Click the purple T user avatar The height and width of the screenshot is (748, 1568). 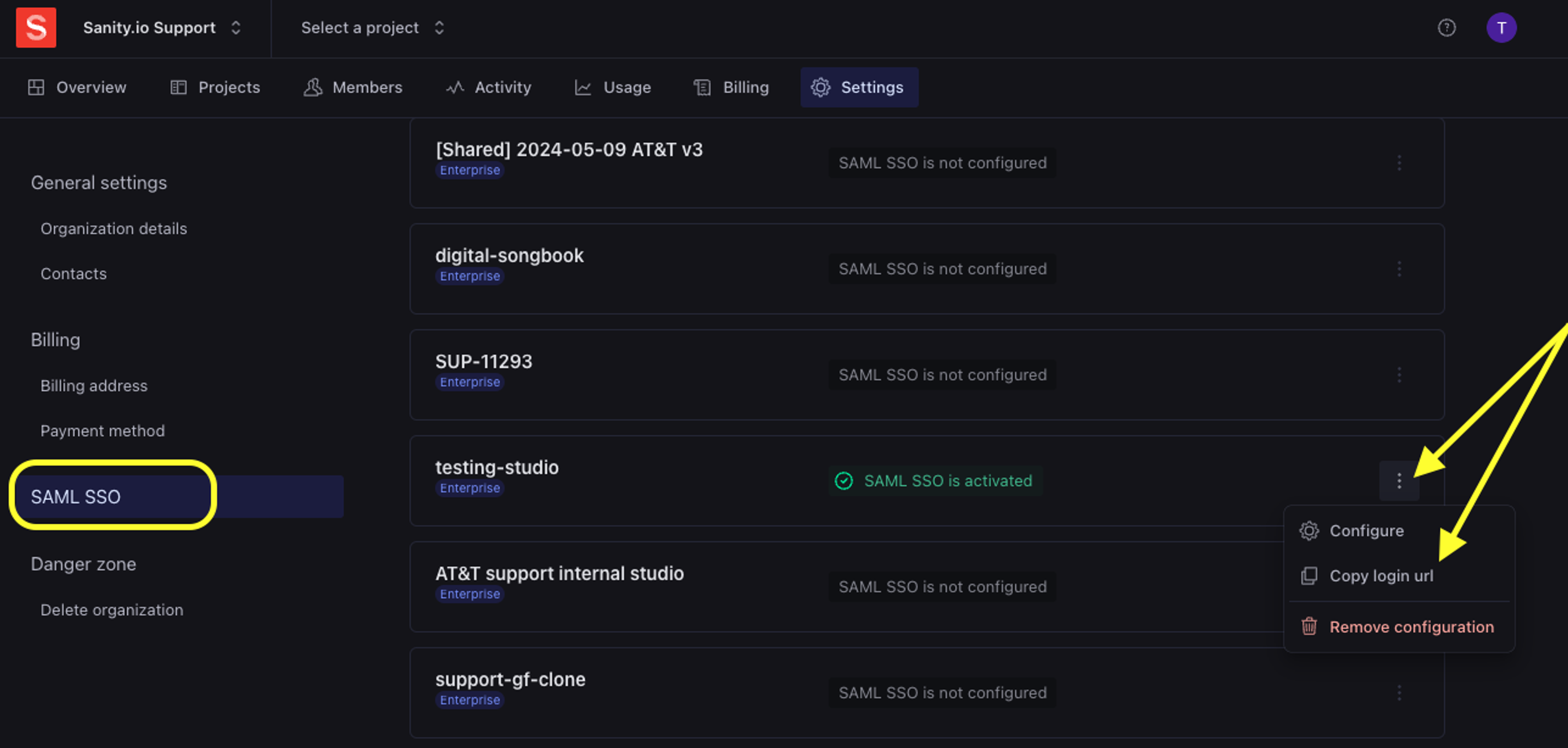[1501, 27]
